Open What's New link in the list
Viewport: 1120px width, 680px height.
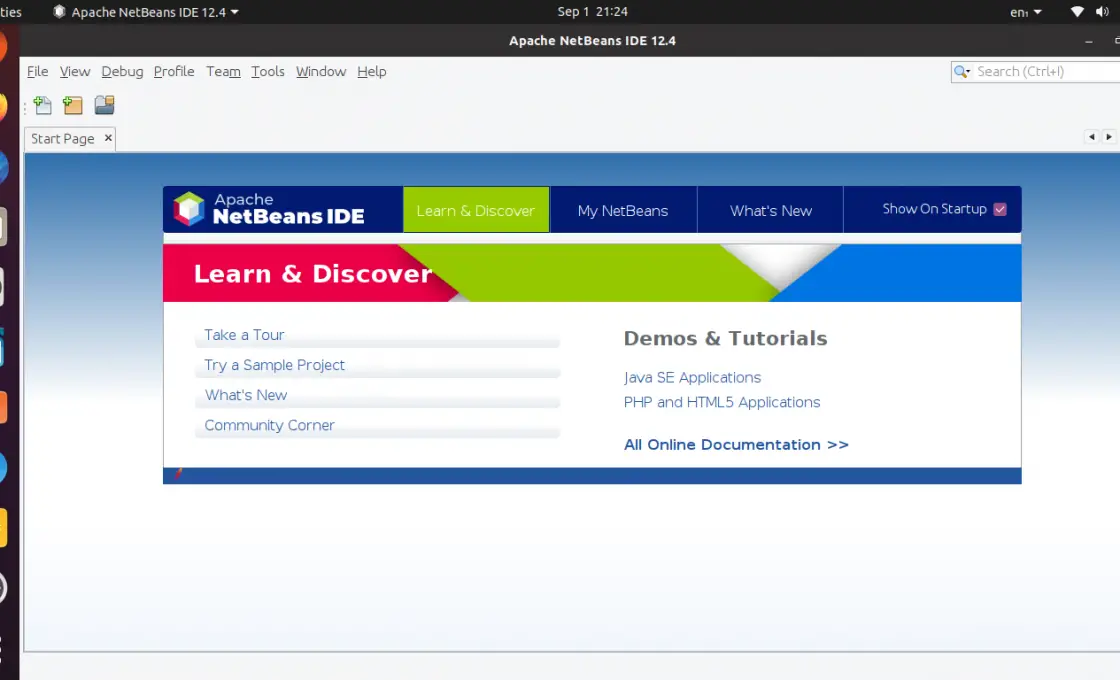pos(246,394)
